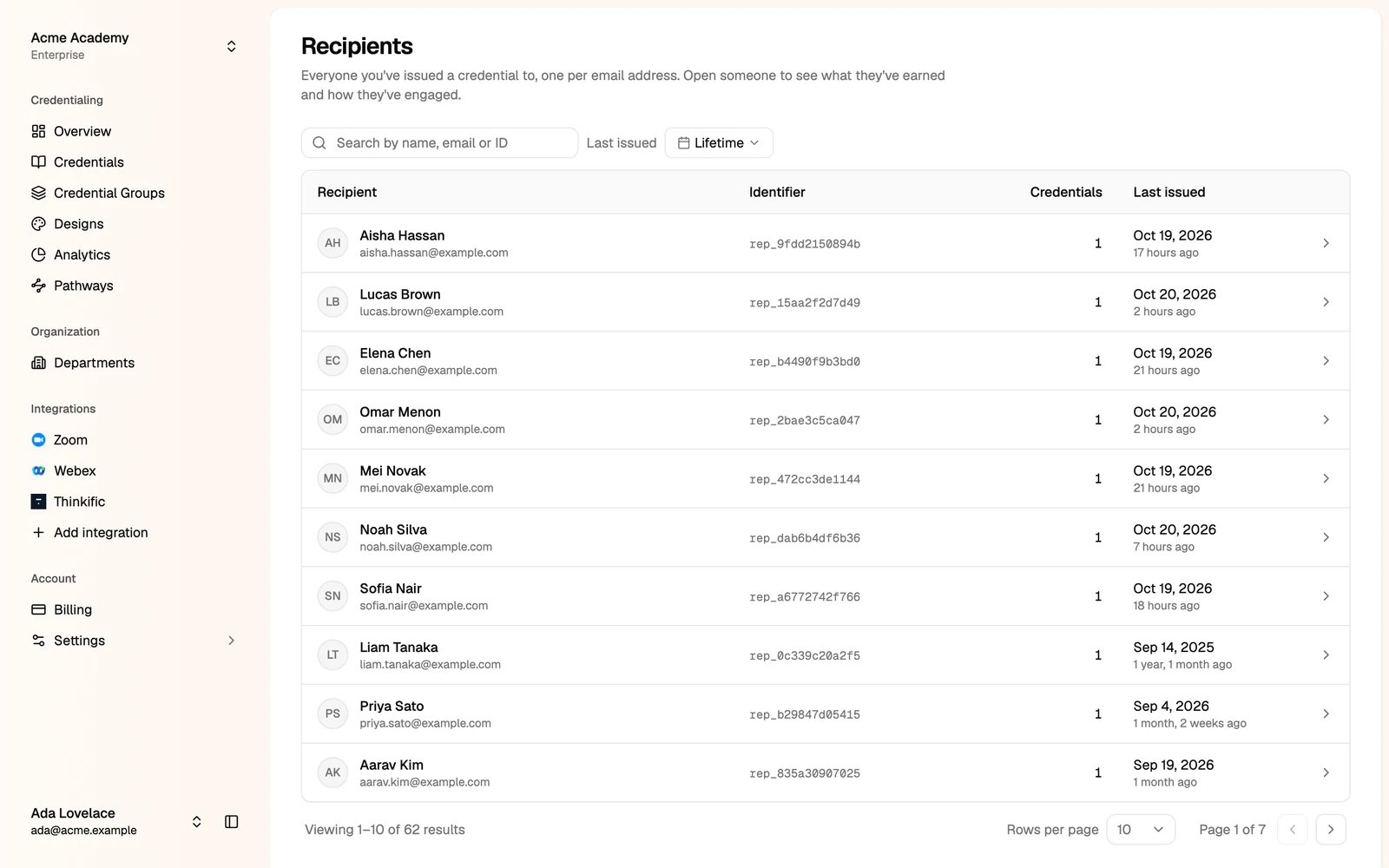Open the Overview page icon
The width and height of the screenshot is (1389, 868).
(38, 131)
